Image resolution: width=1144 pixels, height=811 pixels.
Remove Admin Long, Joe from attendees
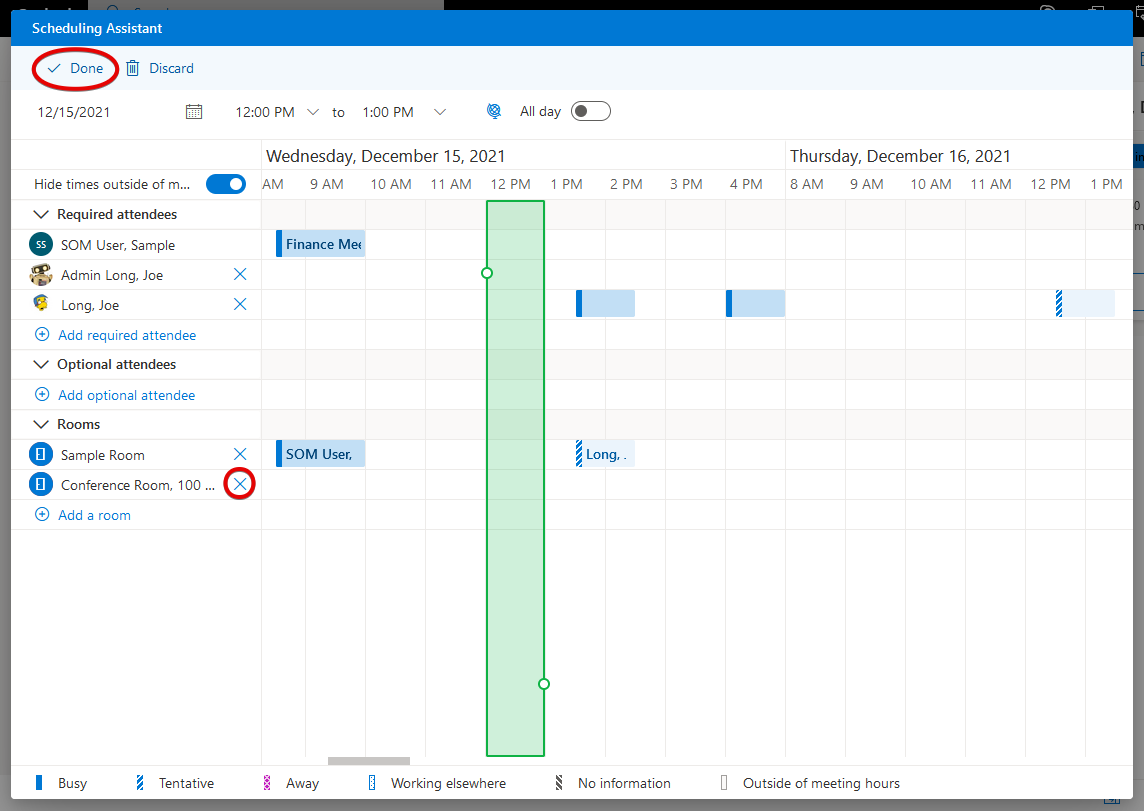coord(240,274)
